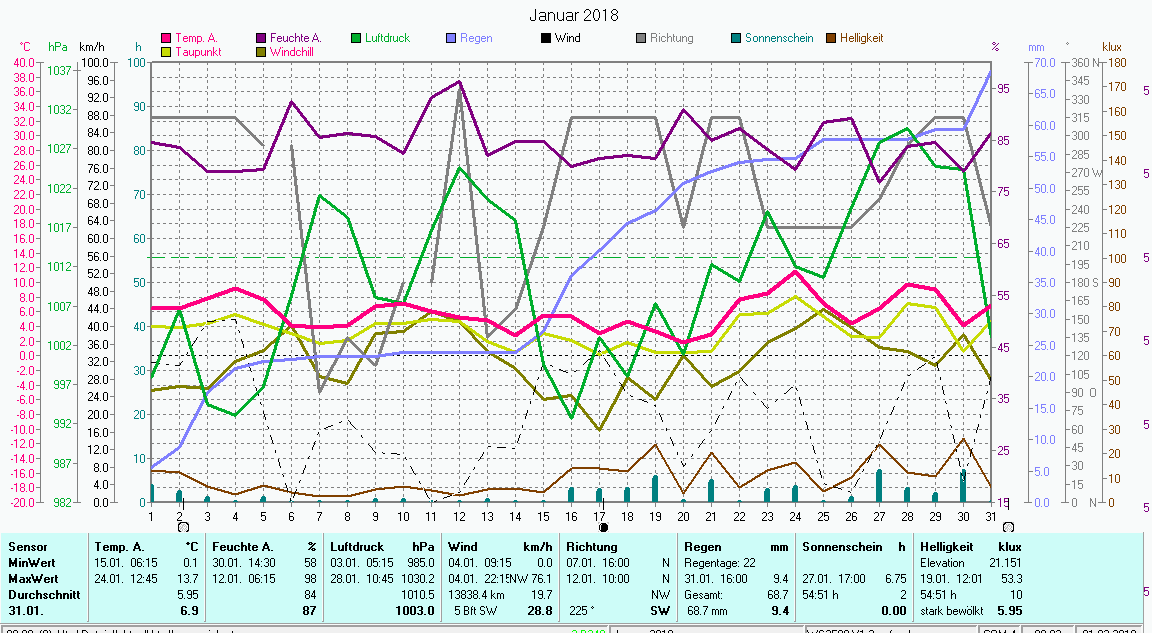
Task: Click the full moon icon below day 2
Action: [181, 526]
